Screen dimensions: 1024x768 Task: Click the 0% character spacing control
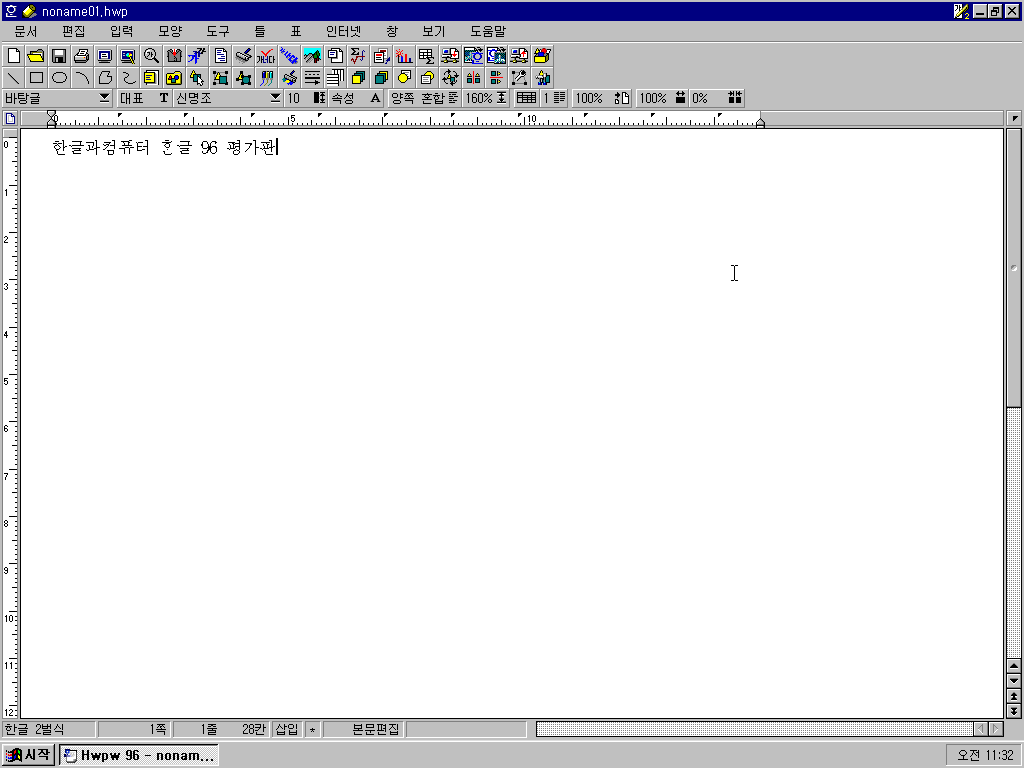point(717,98)
